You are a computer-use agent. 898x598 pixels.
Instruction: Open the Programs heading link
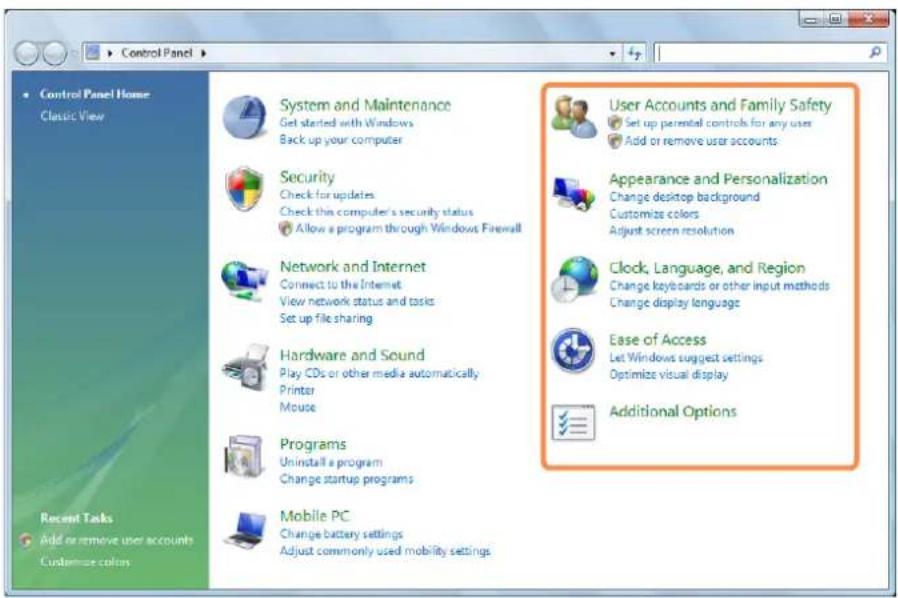coord(313,444)
